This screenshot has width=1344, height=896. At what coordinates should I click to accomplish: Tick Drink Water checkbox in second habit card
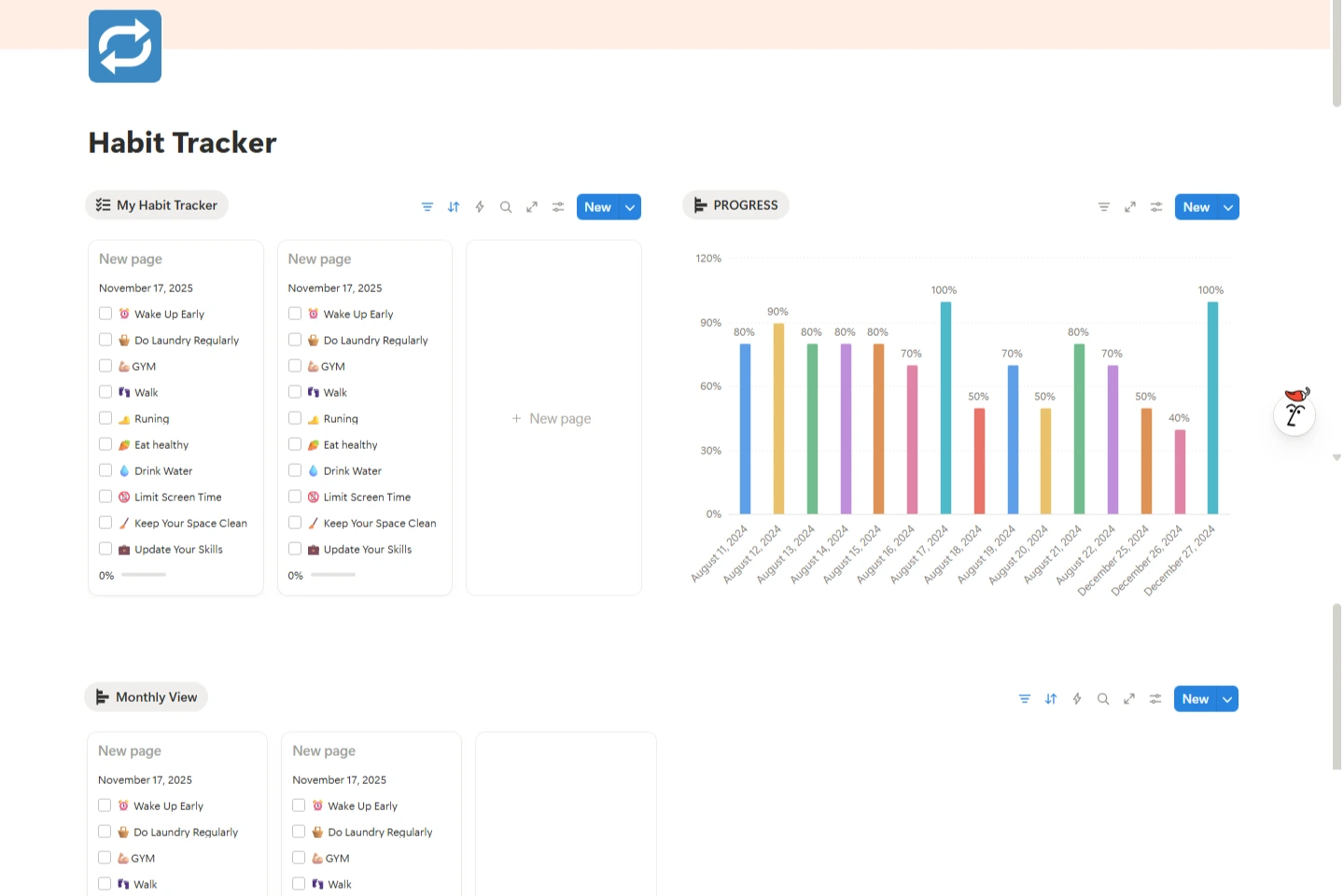click(x=295, y=470)
